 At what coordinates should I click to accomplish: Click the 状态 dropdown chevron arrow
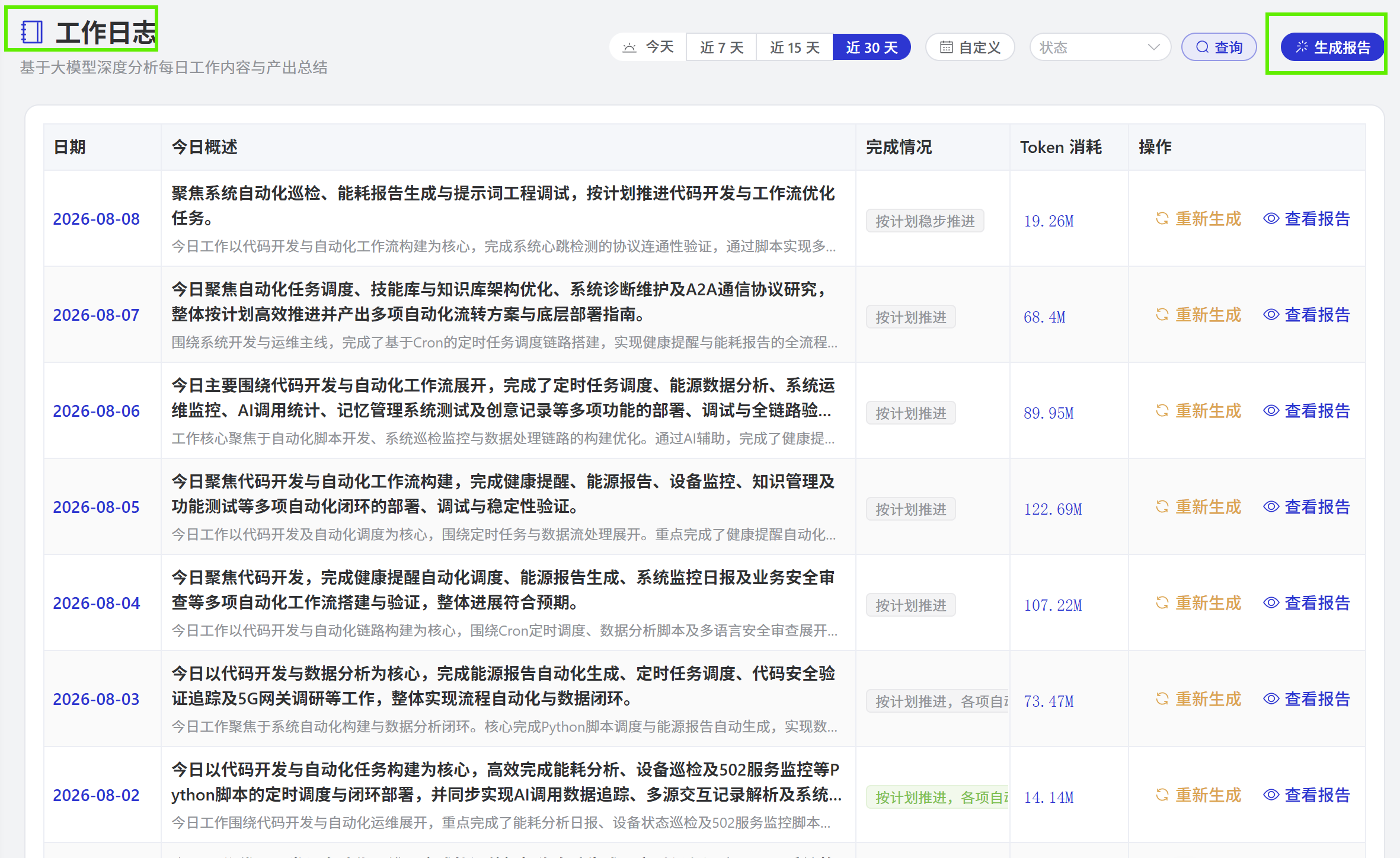coord(1153,47)
